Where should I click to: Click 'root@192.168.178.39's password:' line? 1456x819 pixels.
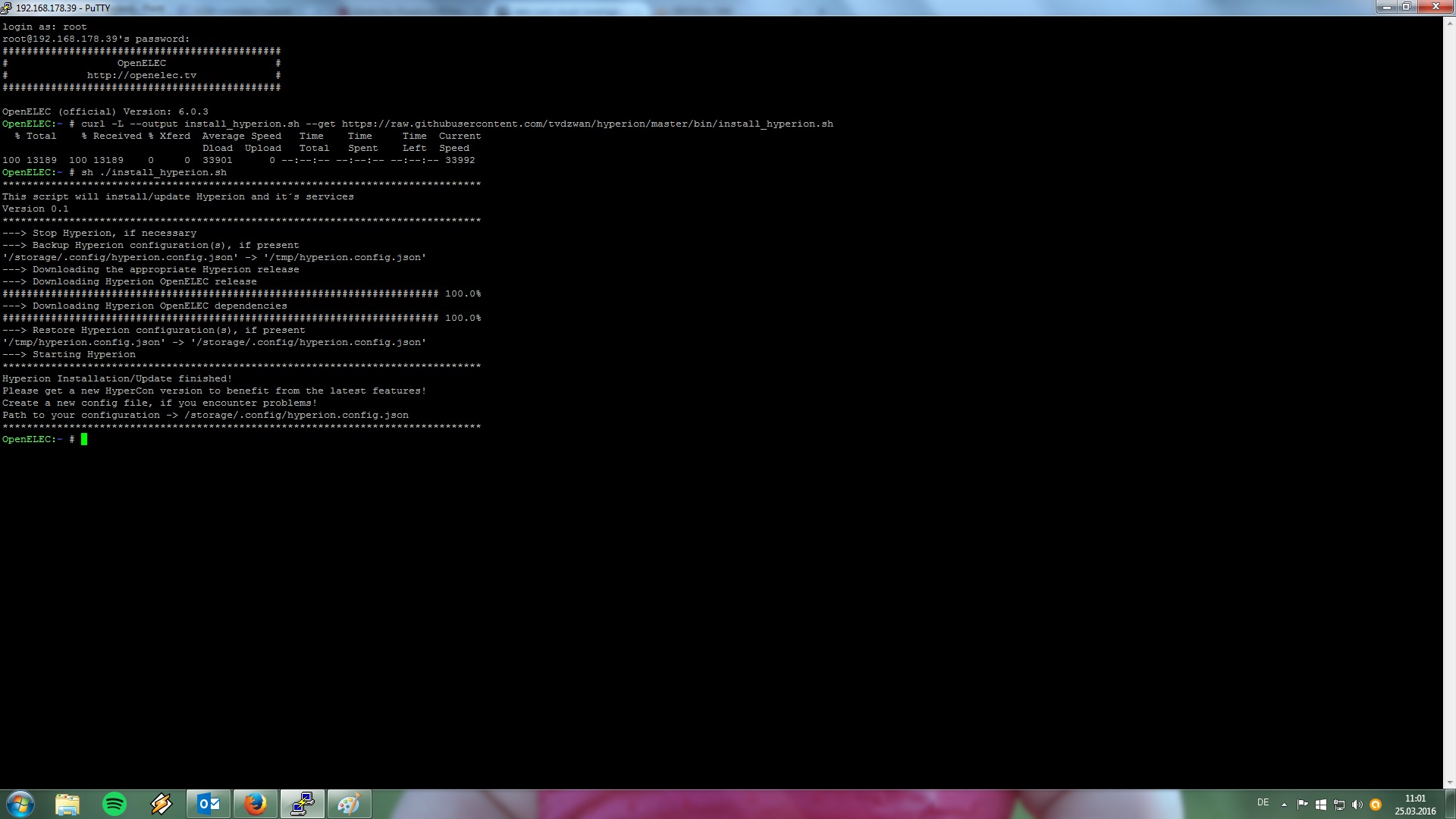[x=96, y=39]
